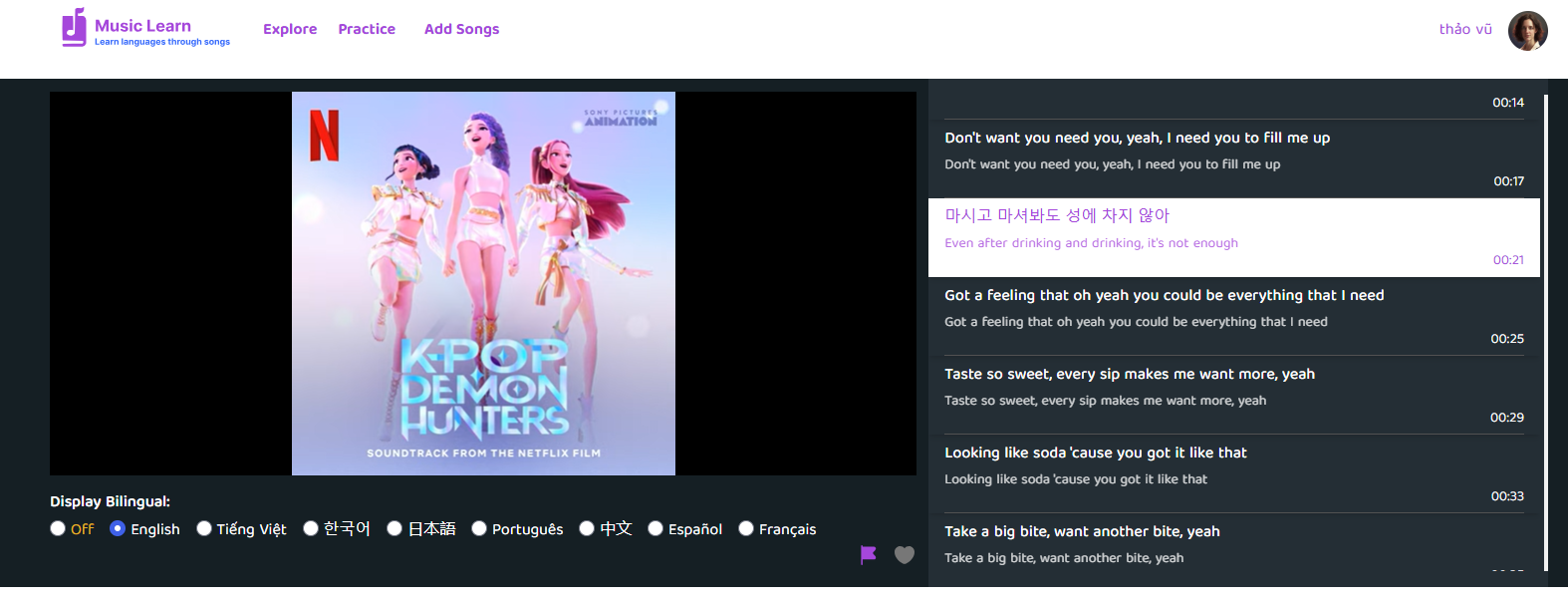Image resolution: width=1568 pixels, height=602 pixels.
Task: Pick Português for bilingual lyrics
Action: tap(479, 528)
